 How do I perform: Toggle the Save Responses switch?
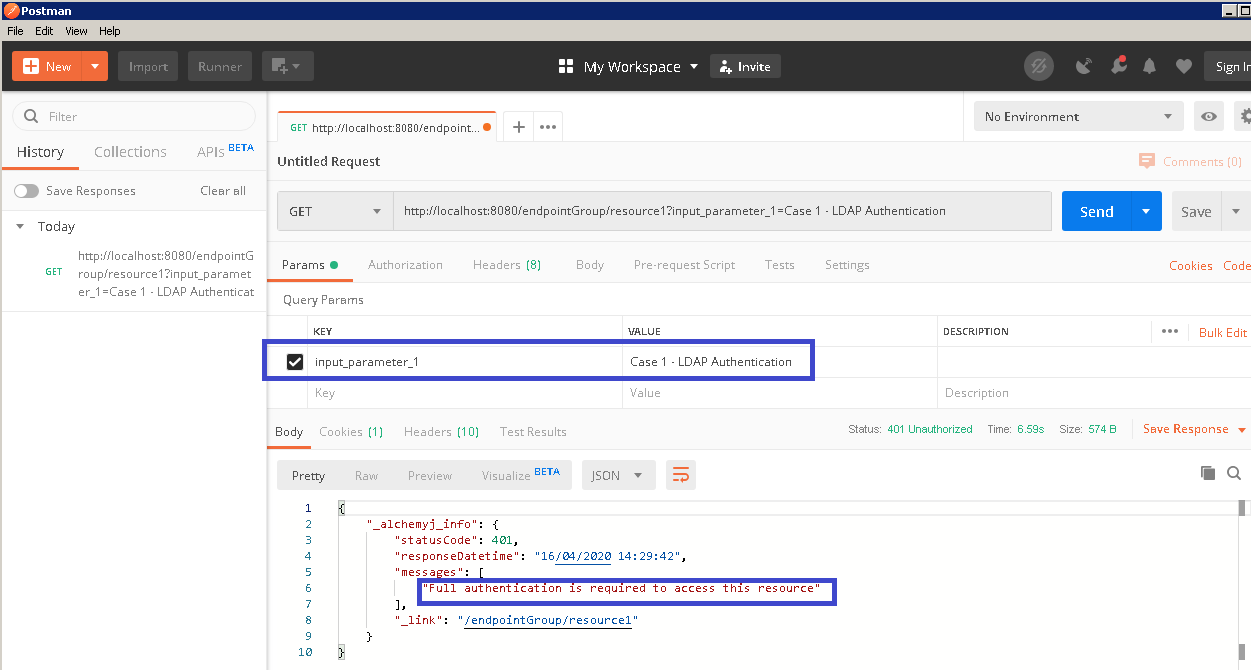(26, 191)
